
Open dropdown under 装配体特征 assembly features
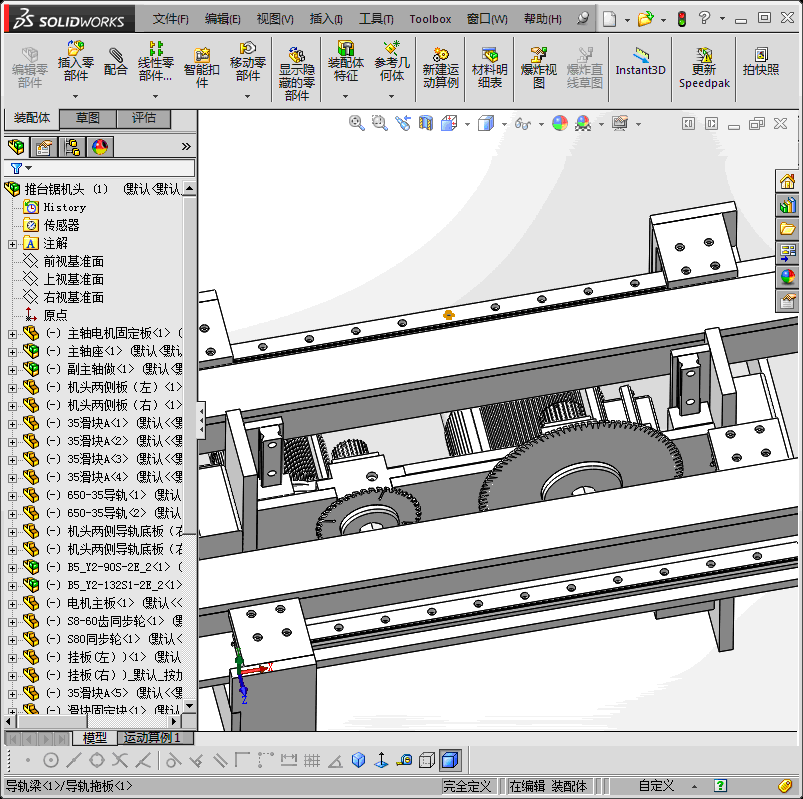click(x=346, y=97)
